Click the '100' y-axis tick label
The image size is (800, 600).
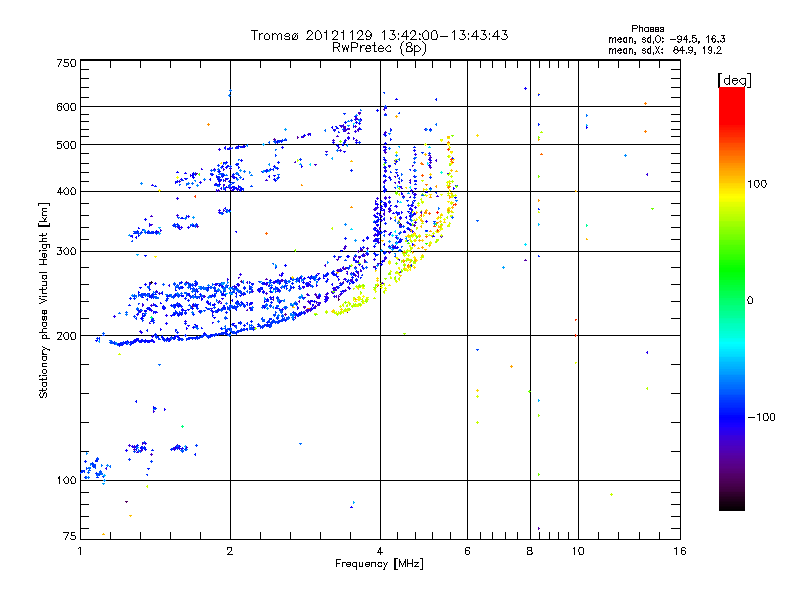[x=66, y=481]
